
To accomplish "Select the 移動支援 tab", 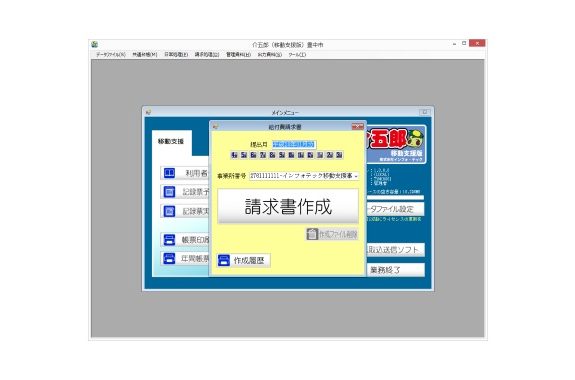I will [x=171, y=142].
